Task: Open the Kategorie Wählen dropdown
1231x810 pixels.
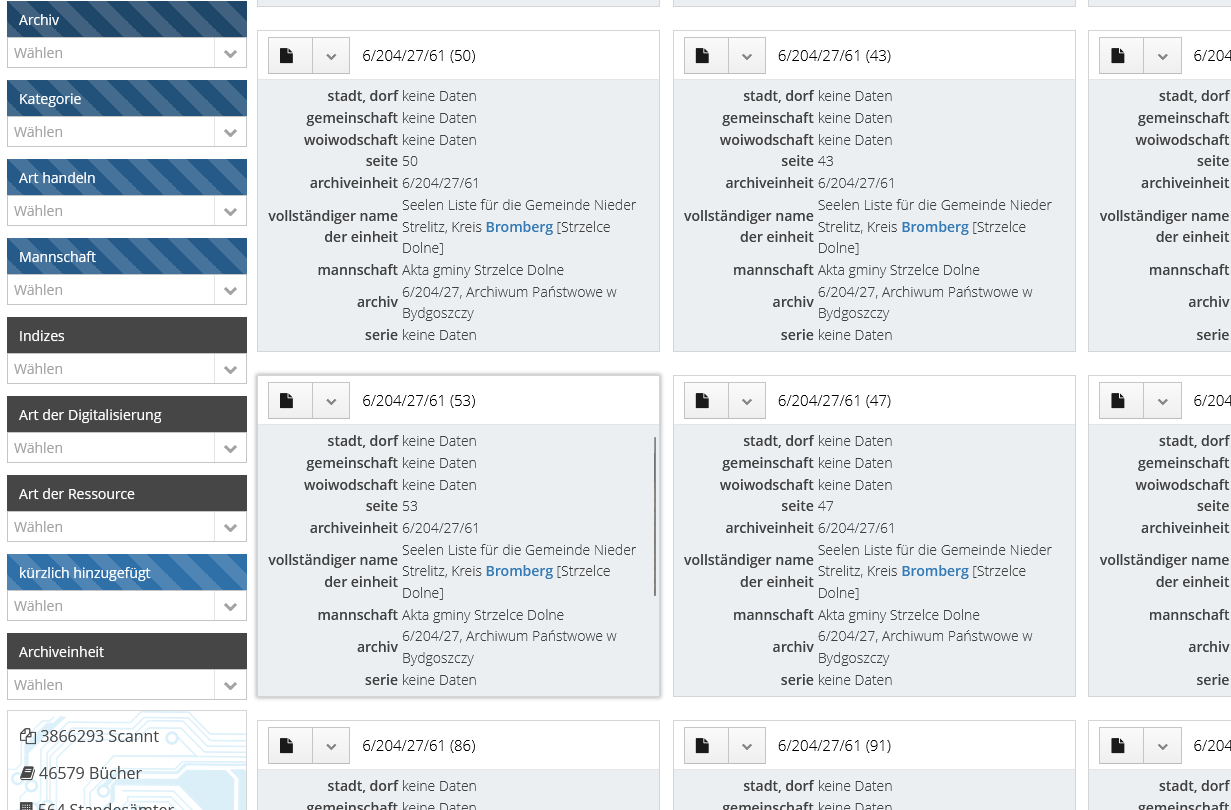Action: [x=127, y=132]
